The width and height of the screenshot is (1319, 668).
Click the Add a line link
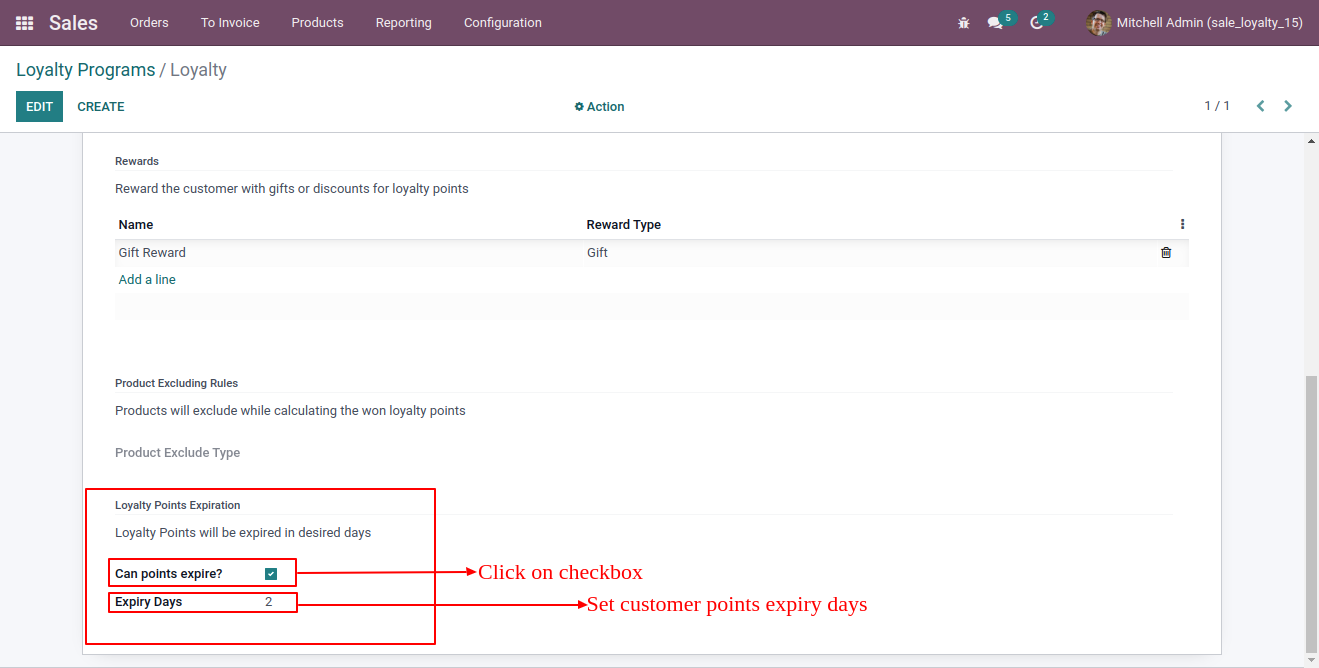[147, 279]
